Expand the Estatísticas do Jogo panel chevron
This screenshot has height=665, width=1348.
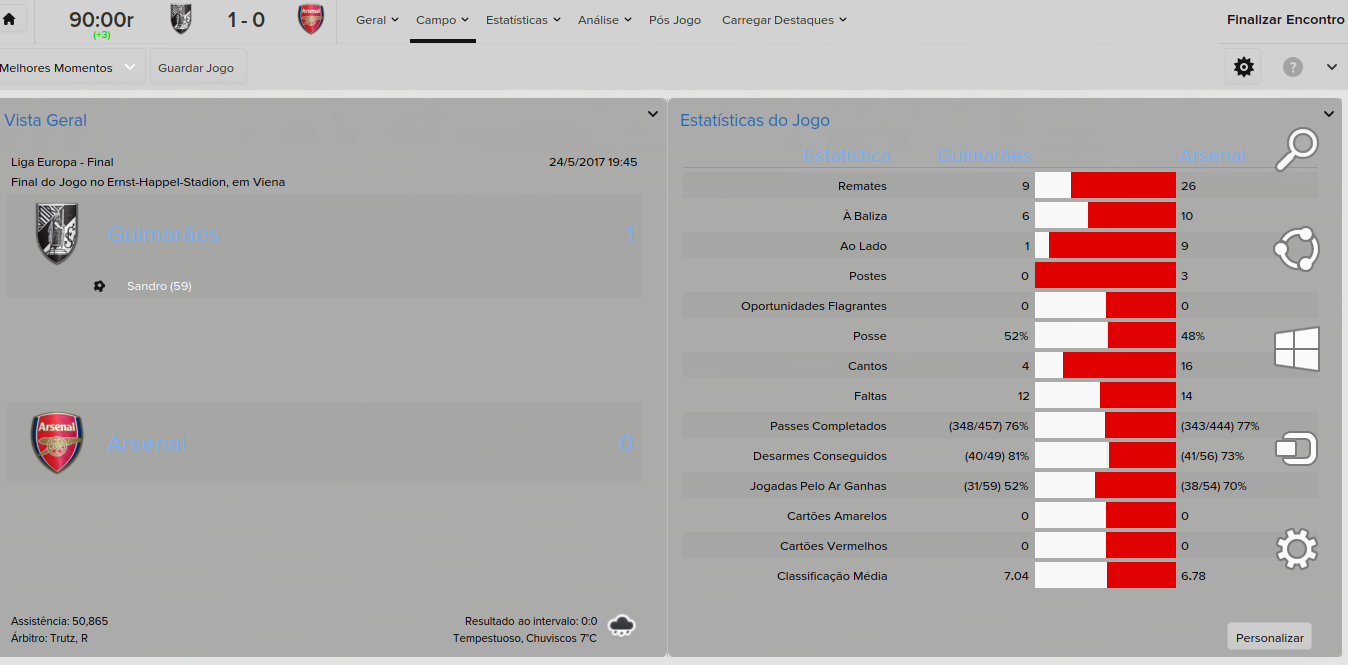tap(1329, 114)
